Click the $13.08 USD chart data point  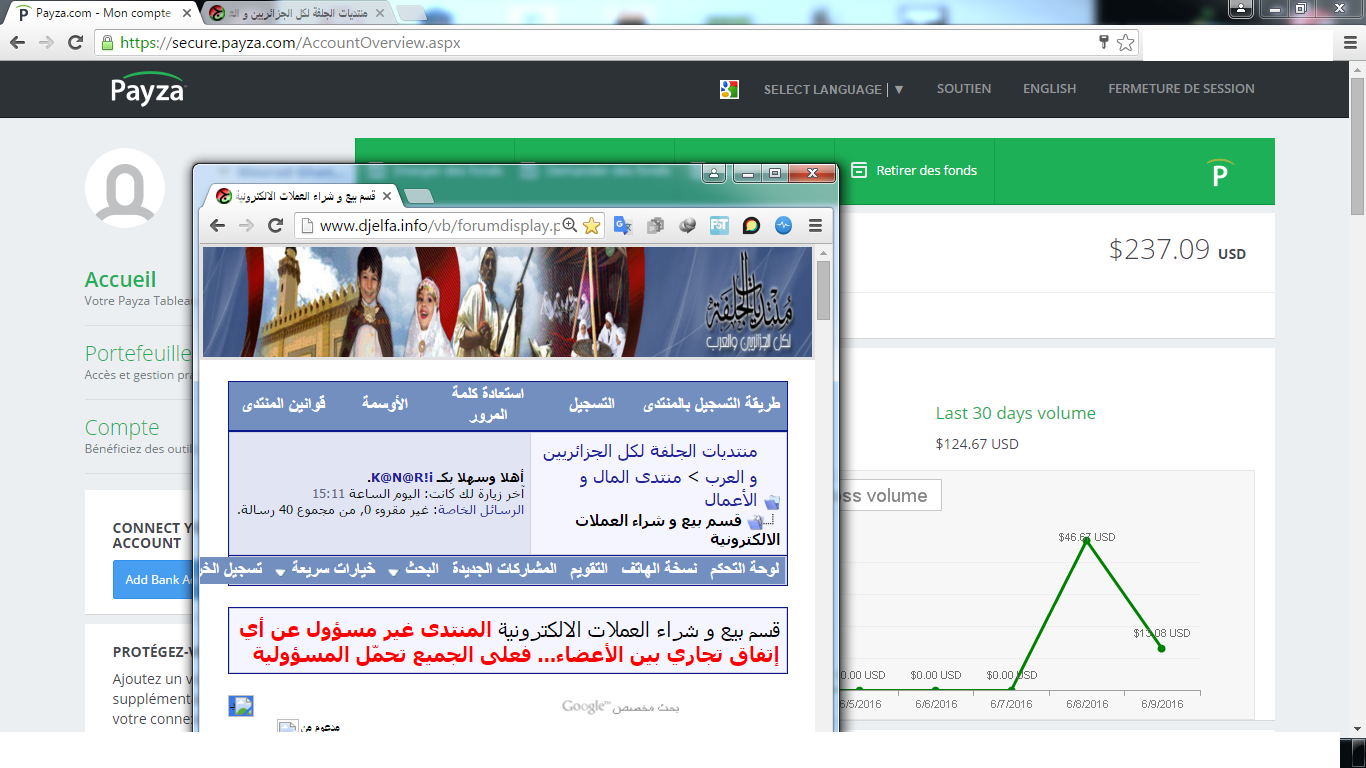point(1162,649)
